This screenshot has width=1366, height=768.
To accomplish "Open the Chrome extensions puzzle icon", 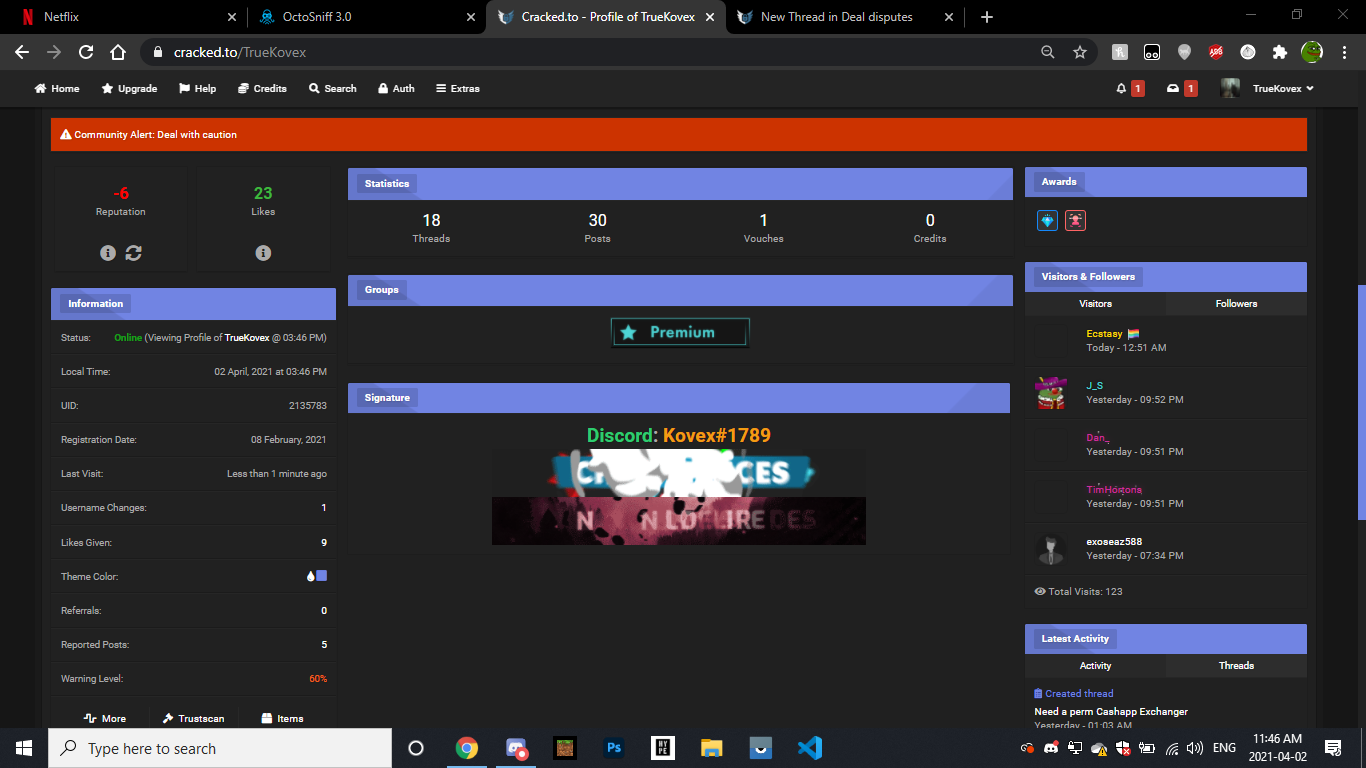I will coord(1279,52).
